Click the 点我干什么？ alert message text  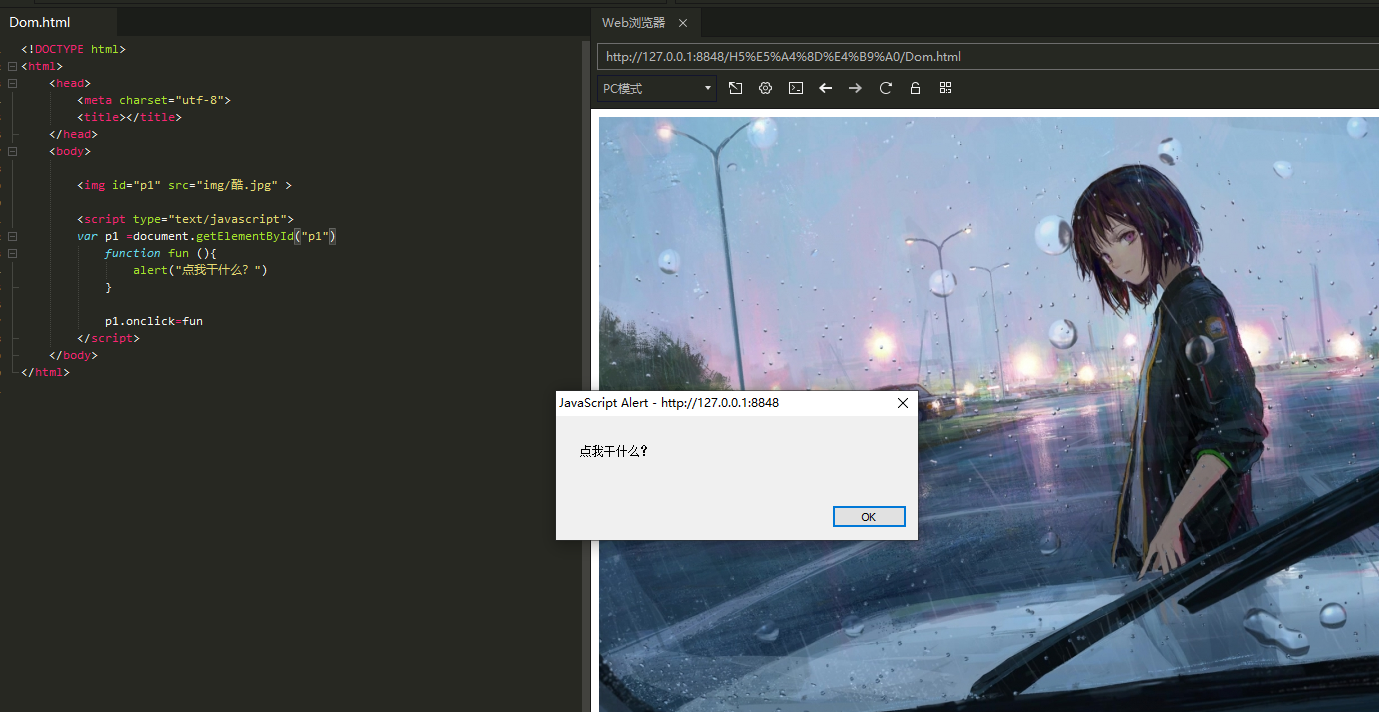point(614,451)
